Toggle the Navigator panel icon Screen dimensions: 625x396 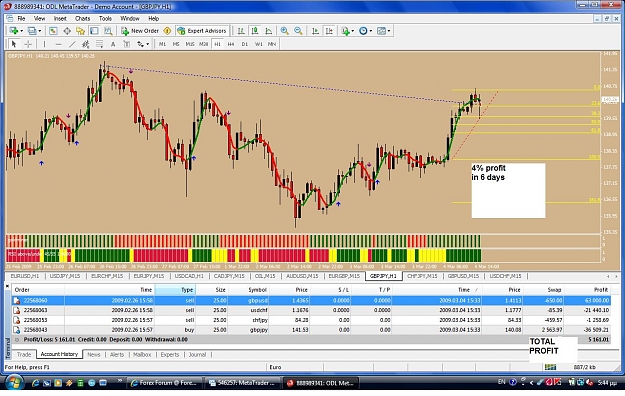click(x=81, y=31)
